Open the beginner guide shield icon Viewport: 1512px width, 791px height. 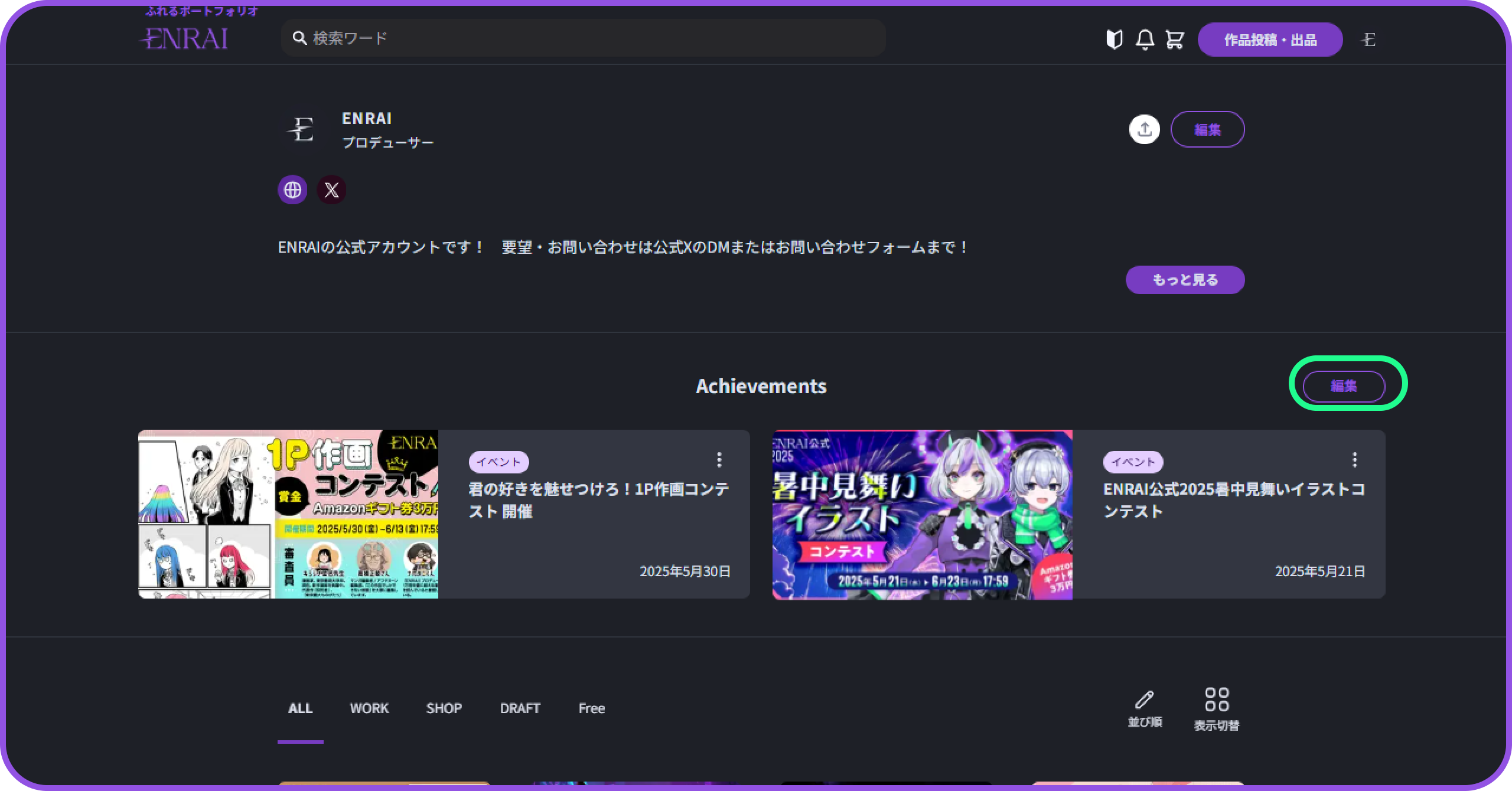click(1114, 40)
